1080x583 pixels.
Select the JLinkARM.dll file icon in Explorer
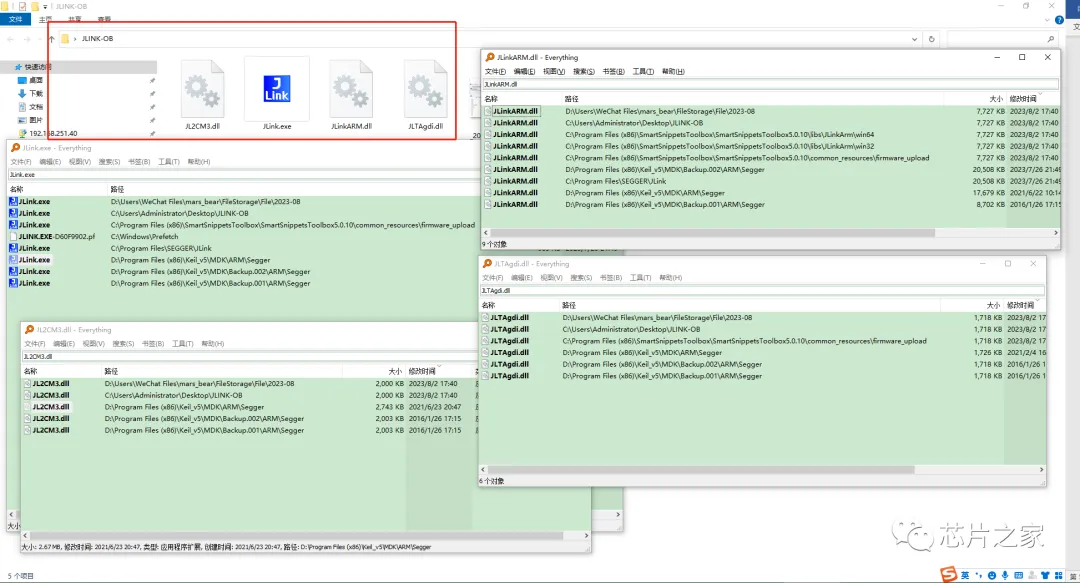[351, 91]
